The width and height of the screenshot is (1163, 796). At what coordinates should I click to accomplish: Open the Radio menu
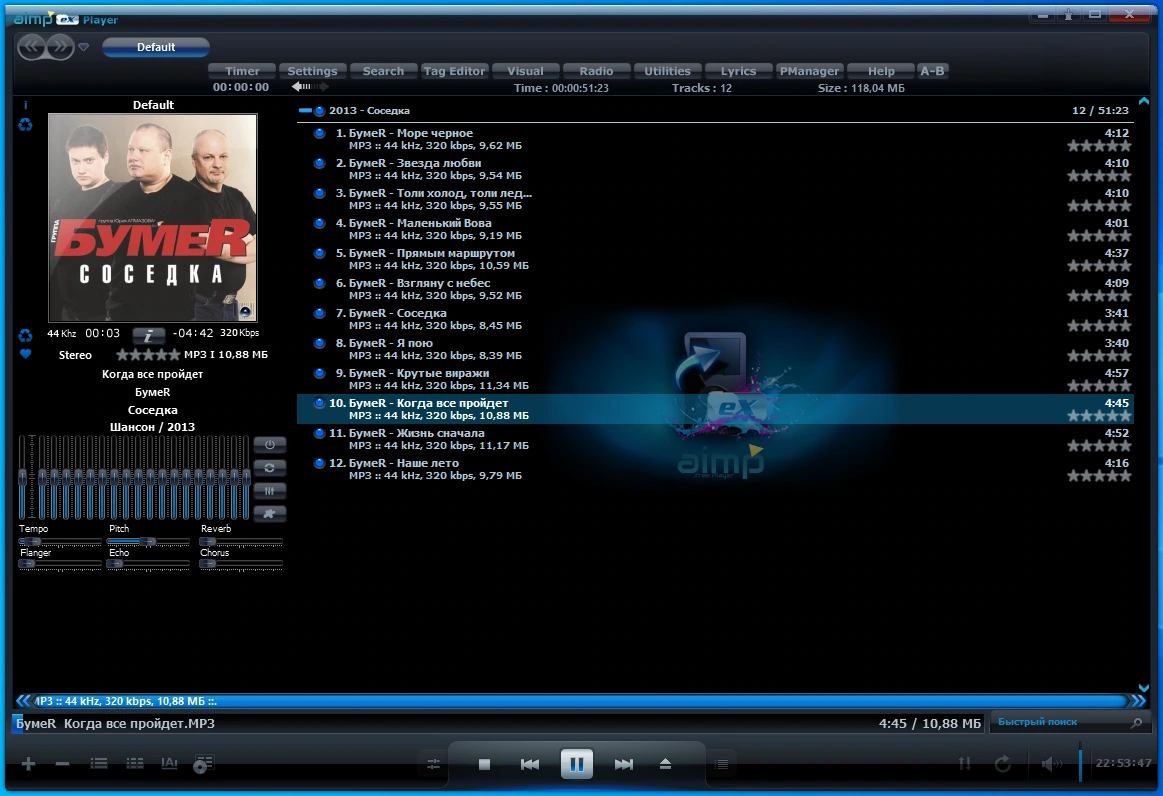[x=596, y=71]
